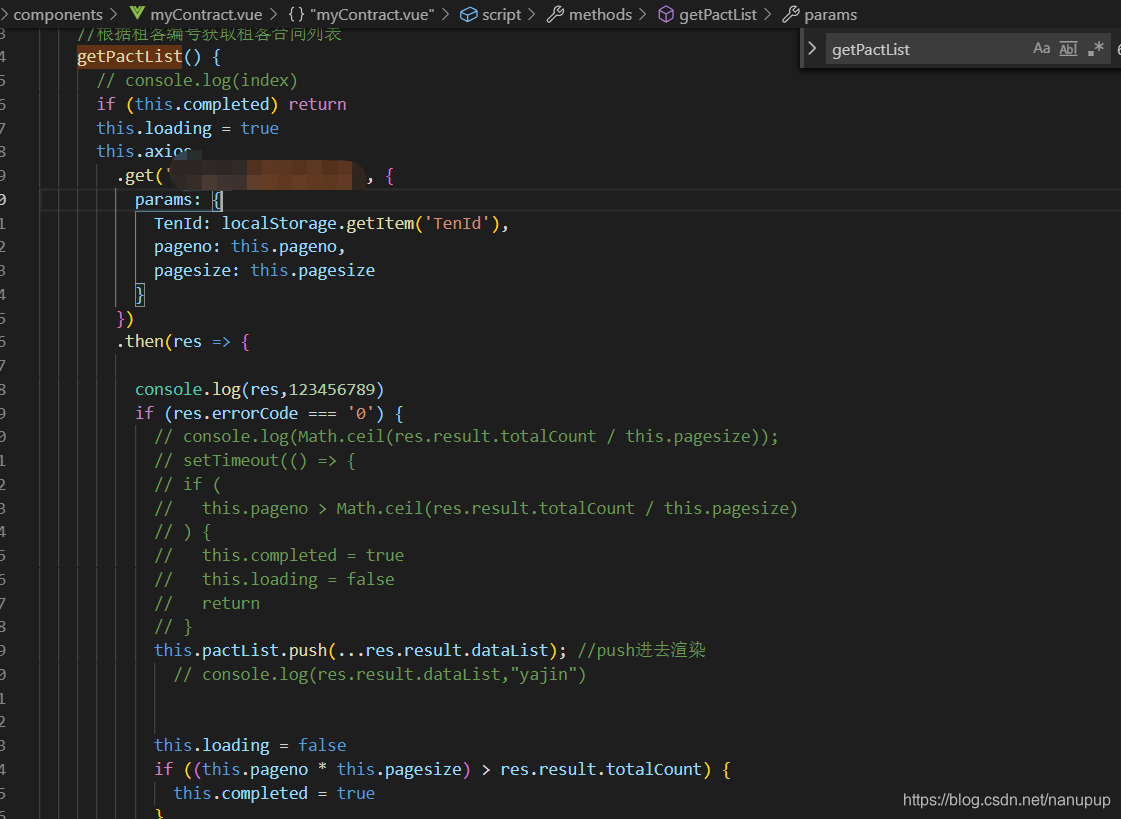Click the Vue file icon in breadcrumb
Image resolution: width=1121 pixels, height=819 pixels.
(137, 14)
